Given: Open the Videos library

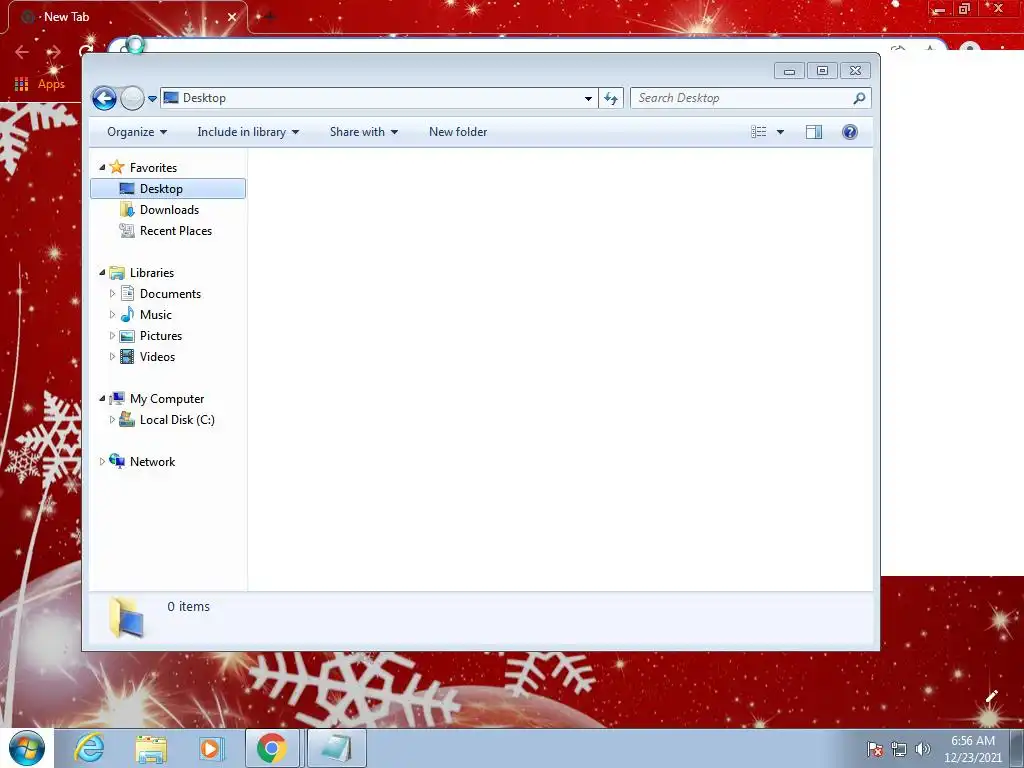Looking at the screenshot, I should [x=157, y=357].
